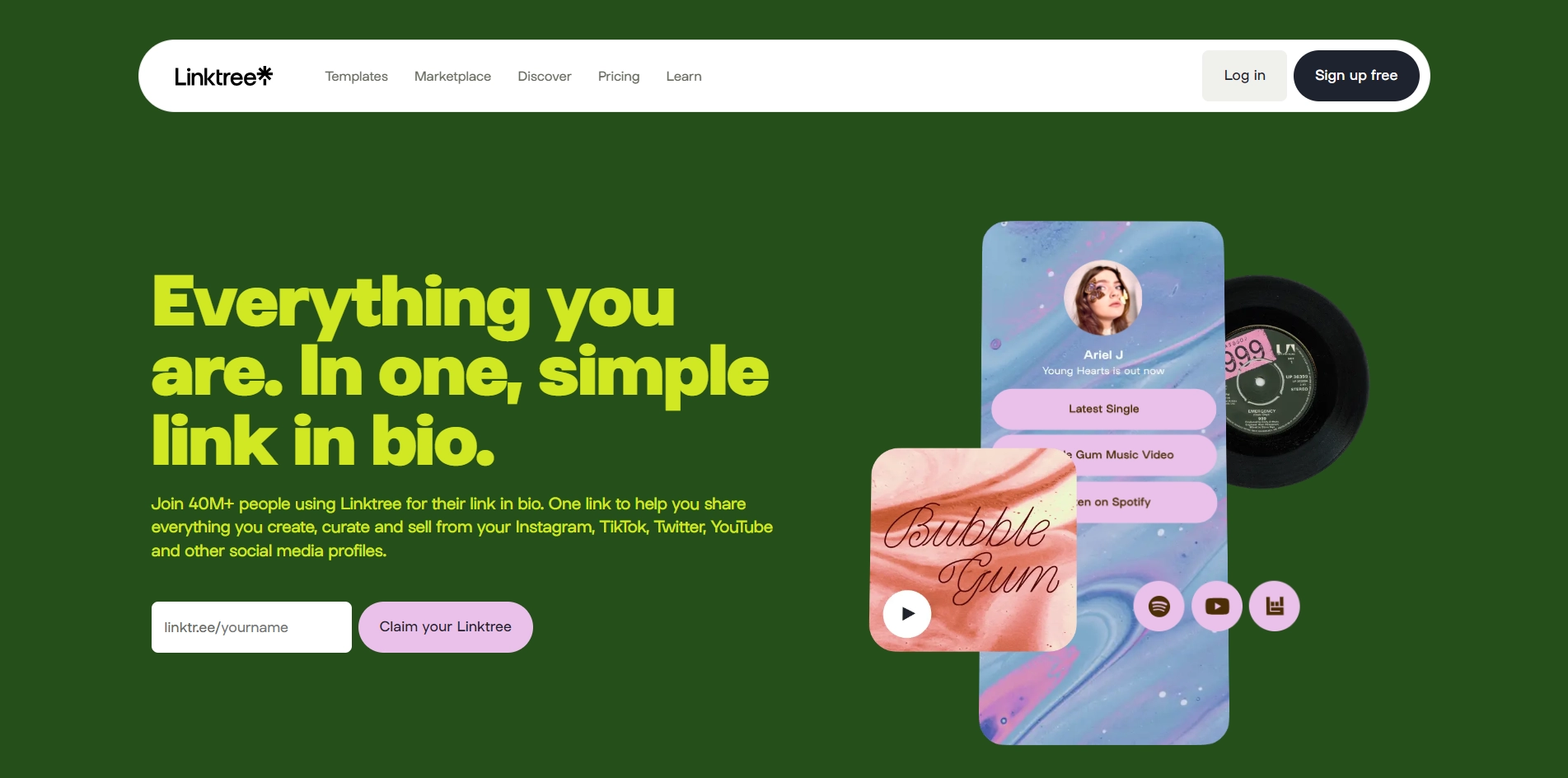1568x778 pixels.
Task: Click the Linktree logo
Action: point(223,76)
